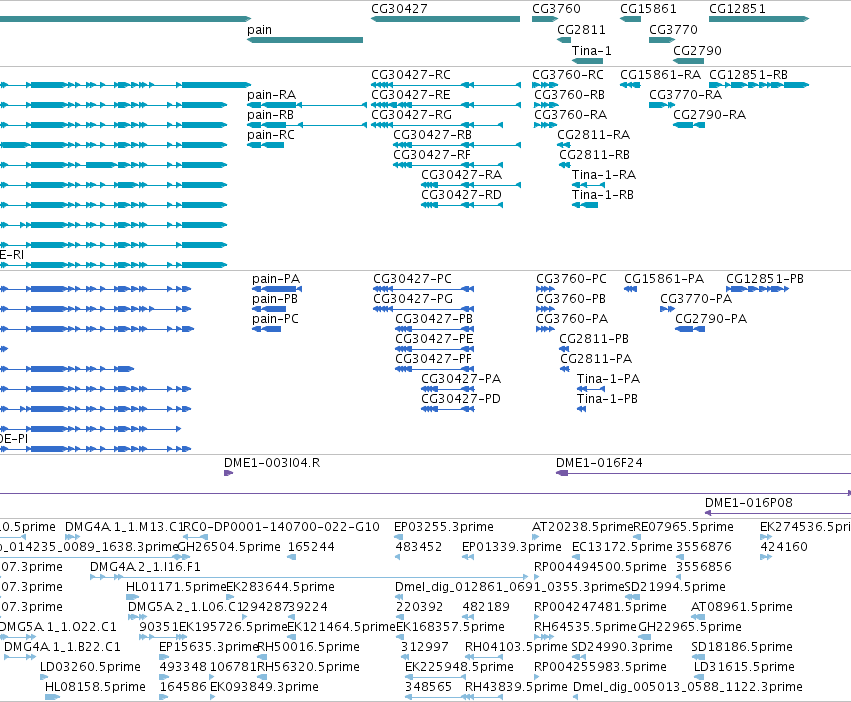851x702 pixels.
Task: Click the CG30427-RD transcript label
Action: pos(461,195)
